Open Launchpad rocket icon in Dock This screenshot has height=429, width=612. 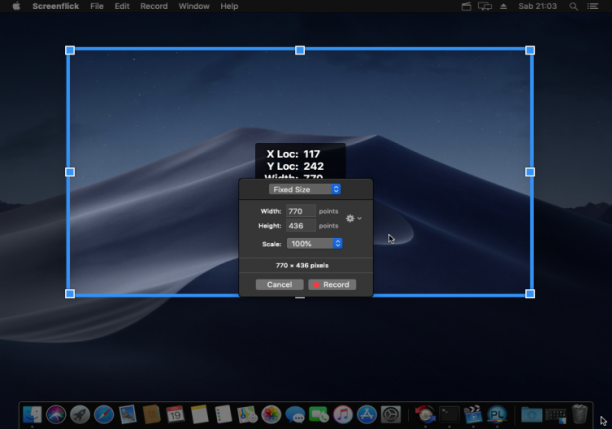pyautogui.click(x=80, y=414)
